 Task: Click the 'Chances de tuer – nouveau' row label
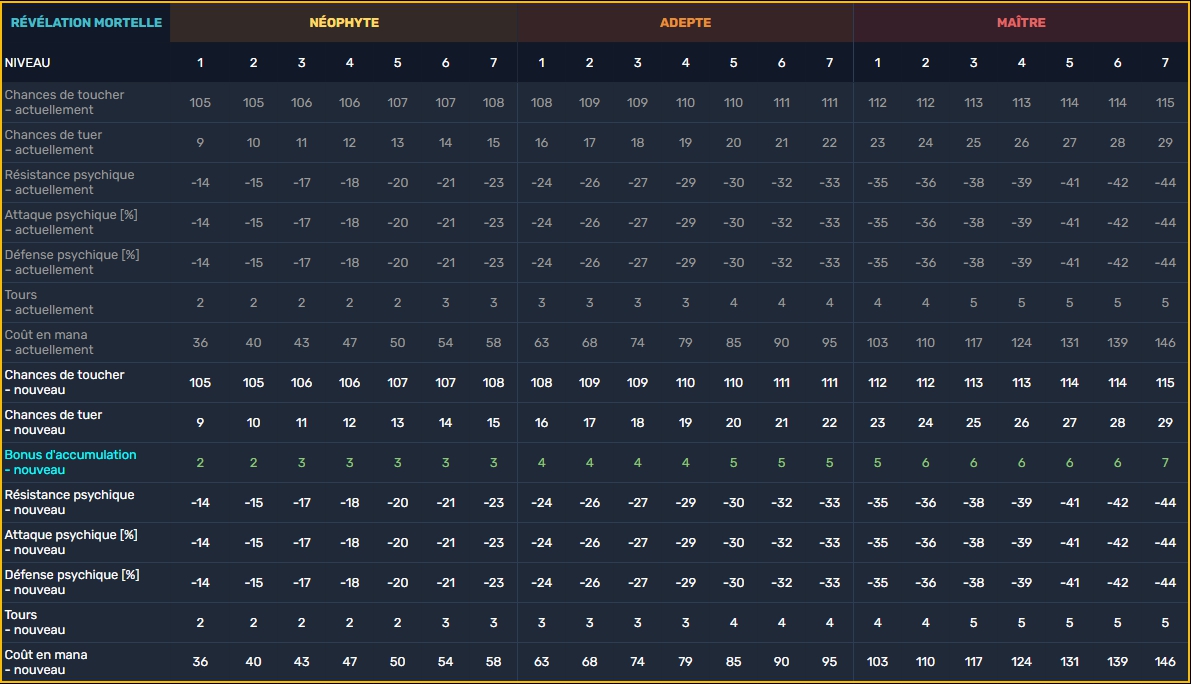point(53,422)
